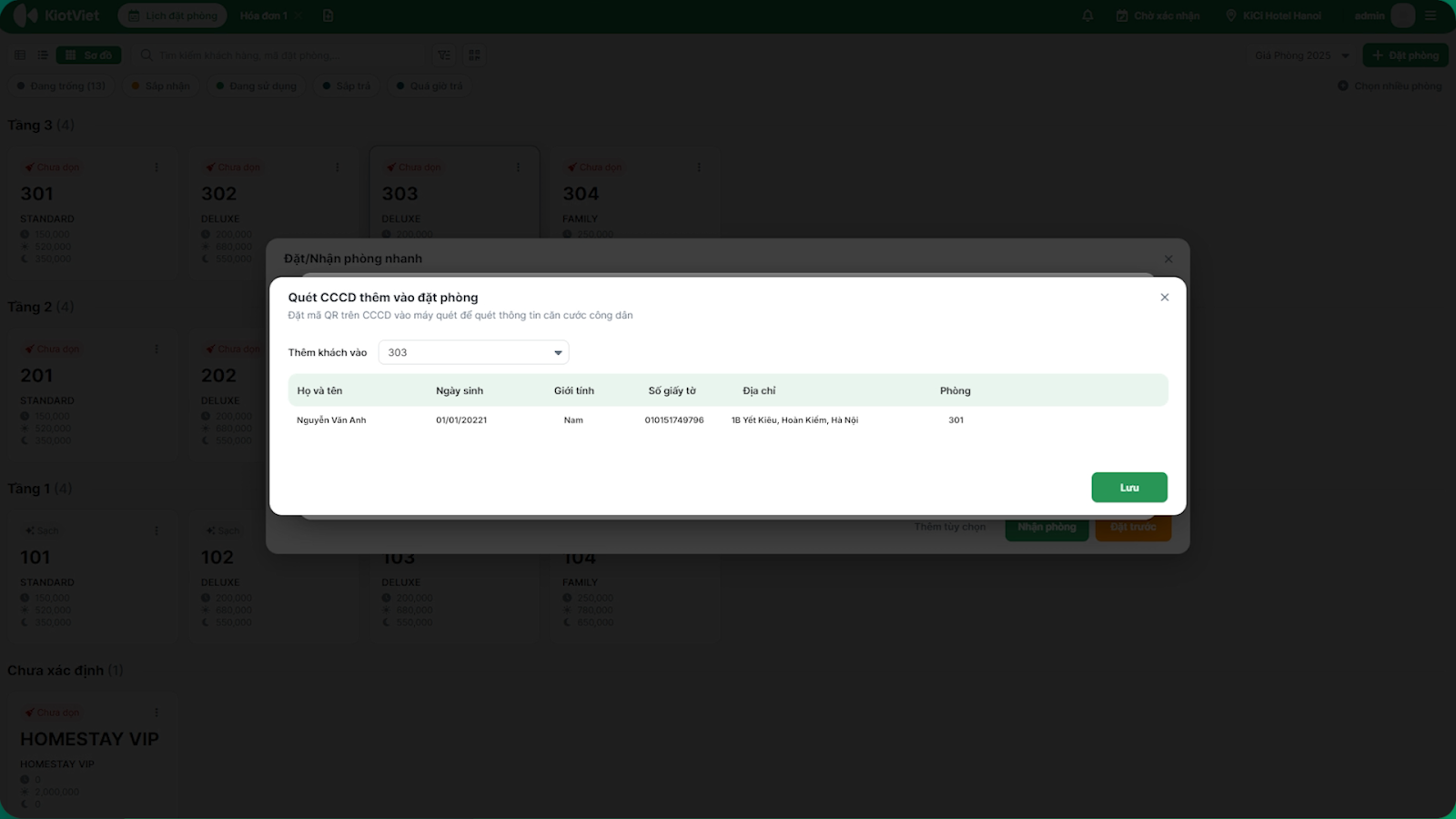Click the Số giấy tờ column header

672,391
